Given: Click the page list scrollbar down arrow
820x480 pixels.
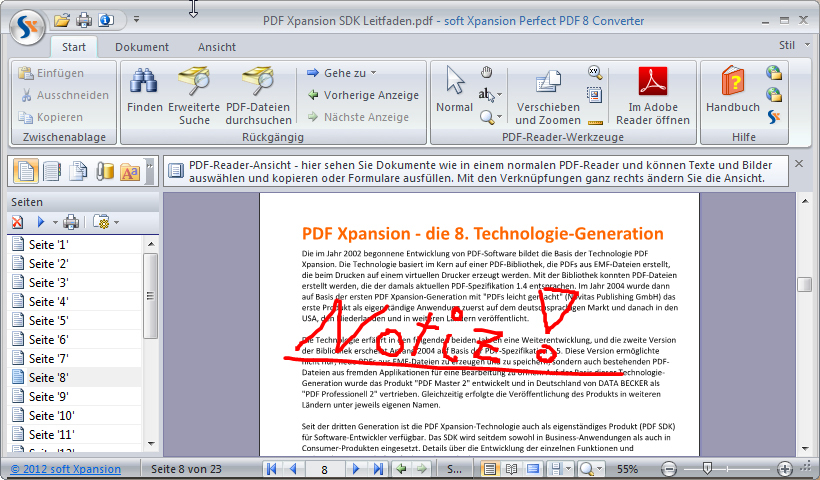Looking at the screenshot, I should (x=151, y=444).
